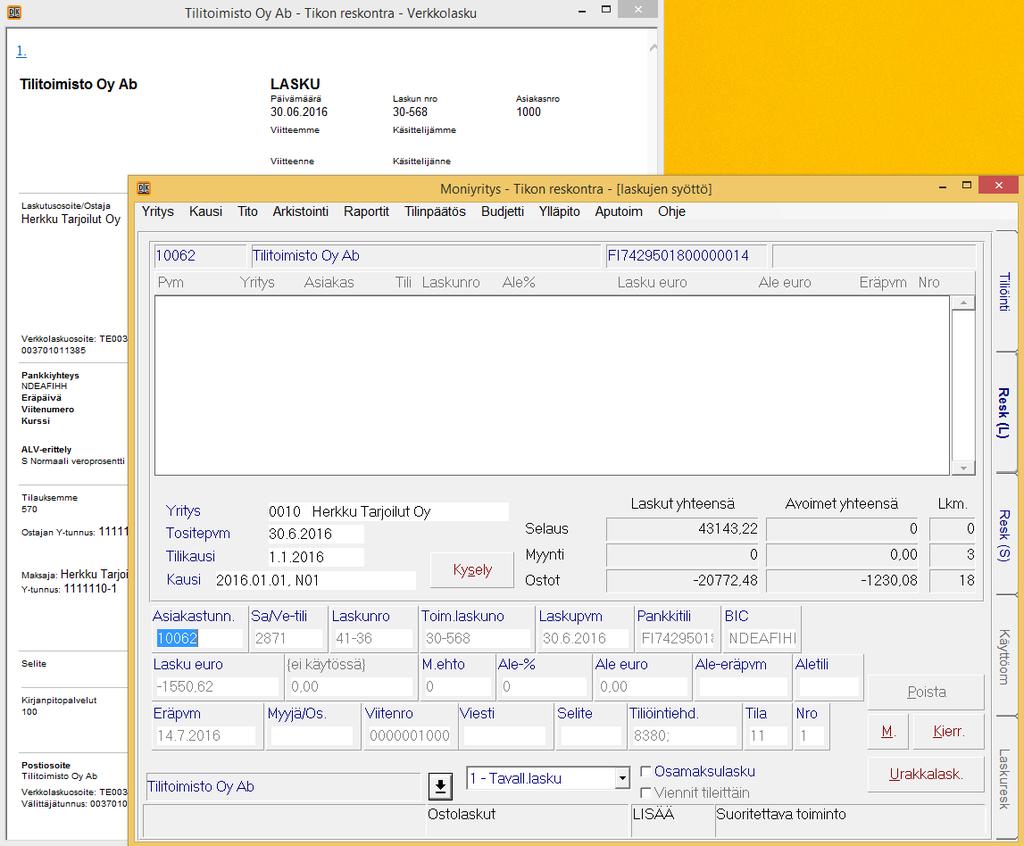Click the BIC field showing NDEAFIHI
Screen dimensions: 1024x846
761,638
